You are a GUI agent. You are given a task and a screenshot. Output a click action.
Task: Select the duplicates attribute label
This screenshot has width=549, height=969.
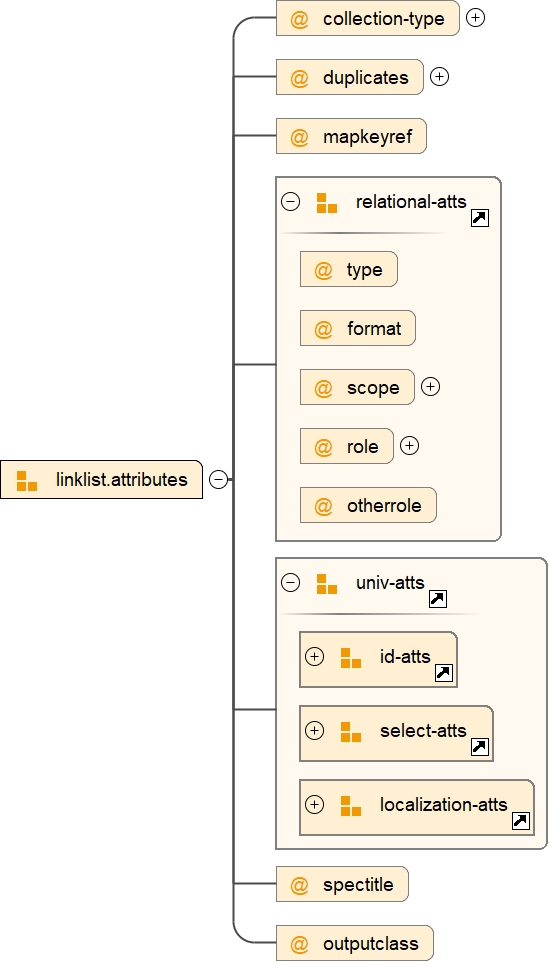click(366, 78)
